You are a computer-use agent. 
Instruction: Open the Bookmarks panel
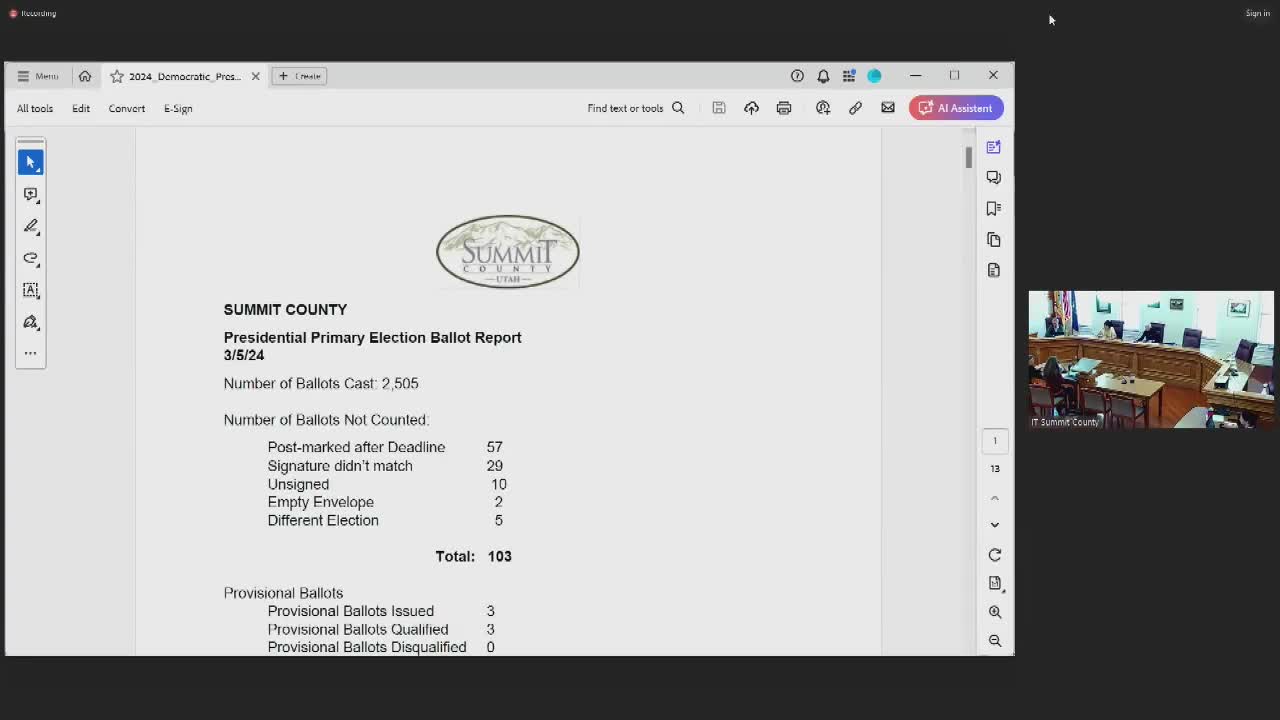993,208
